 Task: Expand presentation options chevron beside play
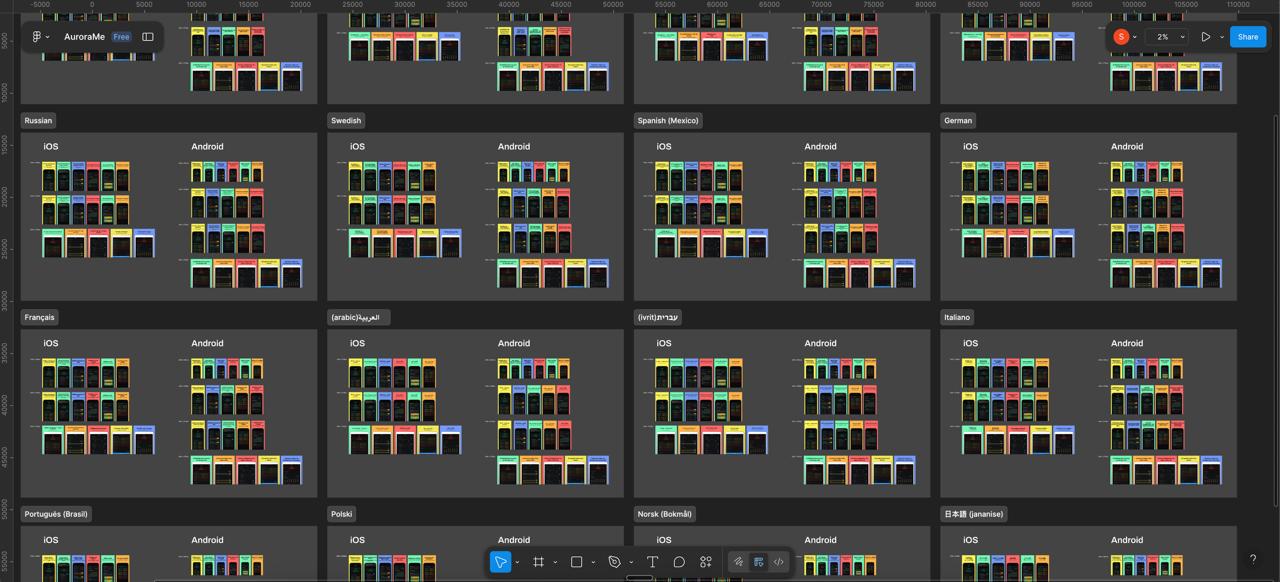pyautogui.click(x=1222, y=37)
